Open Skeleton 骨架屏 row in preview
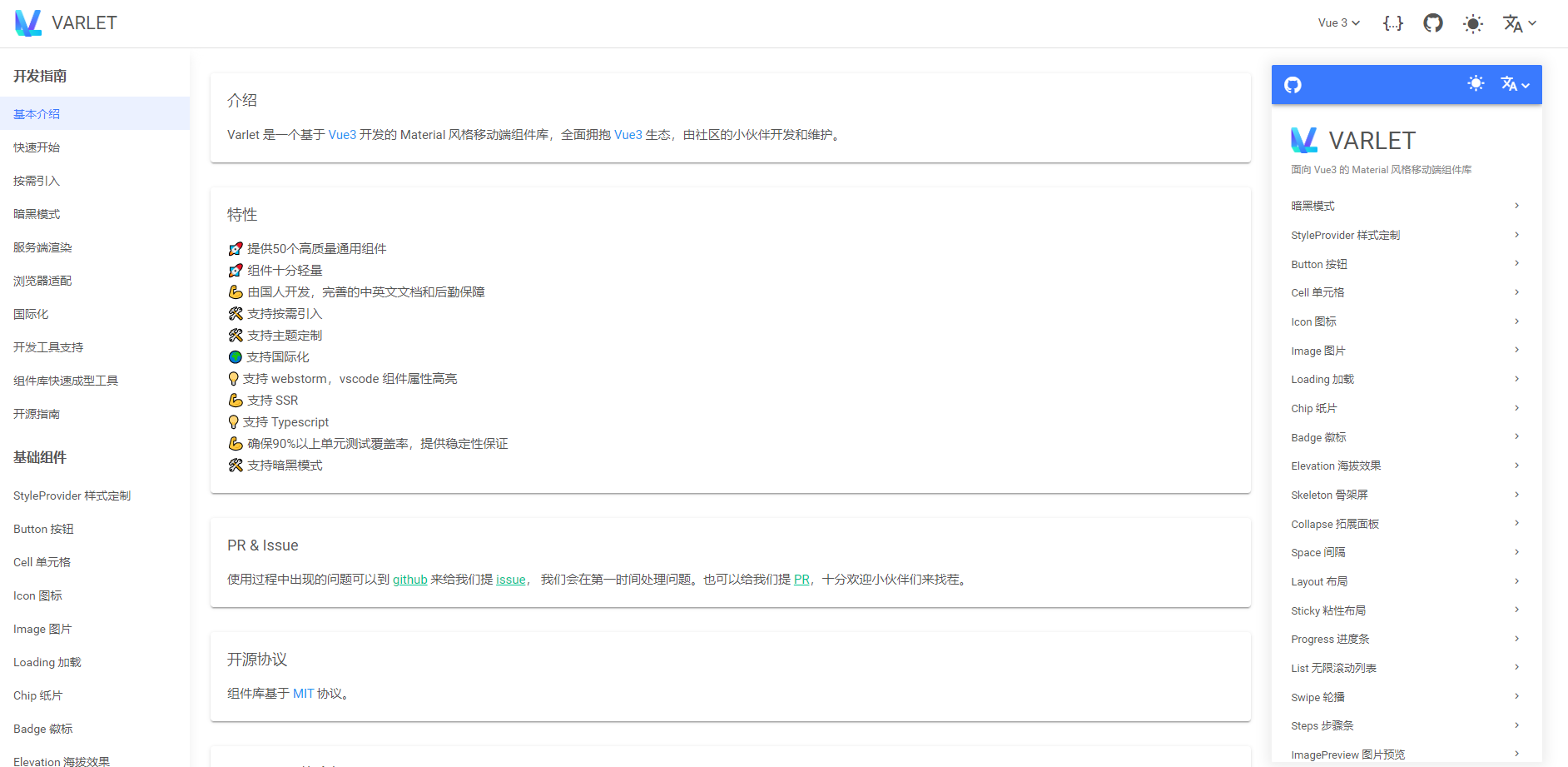 point(1407,495)
